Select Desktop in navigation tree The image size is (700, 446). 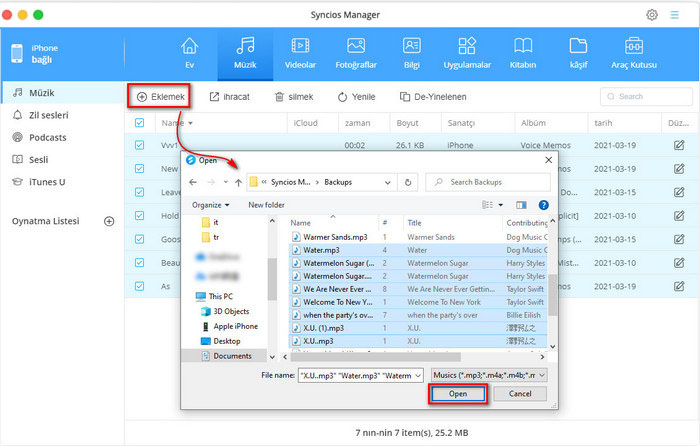221,341
